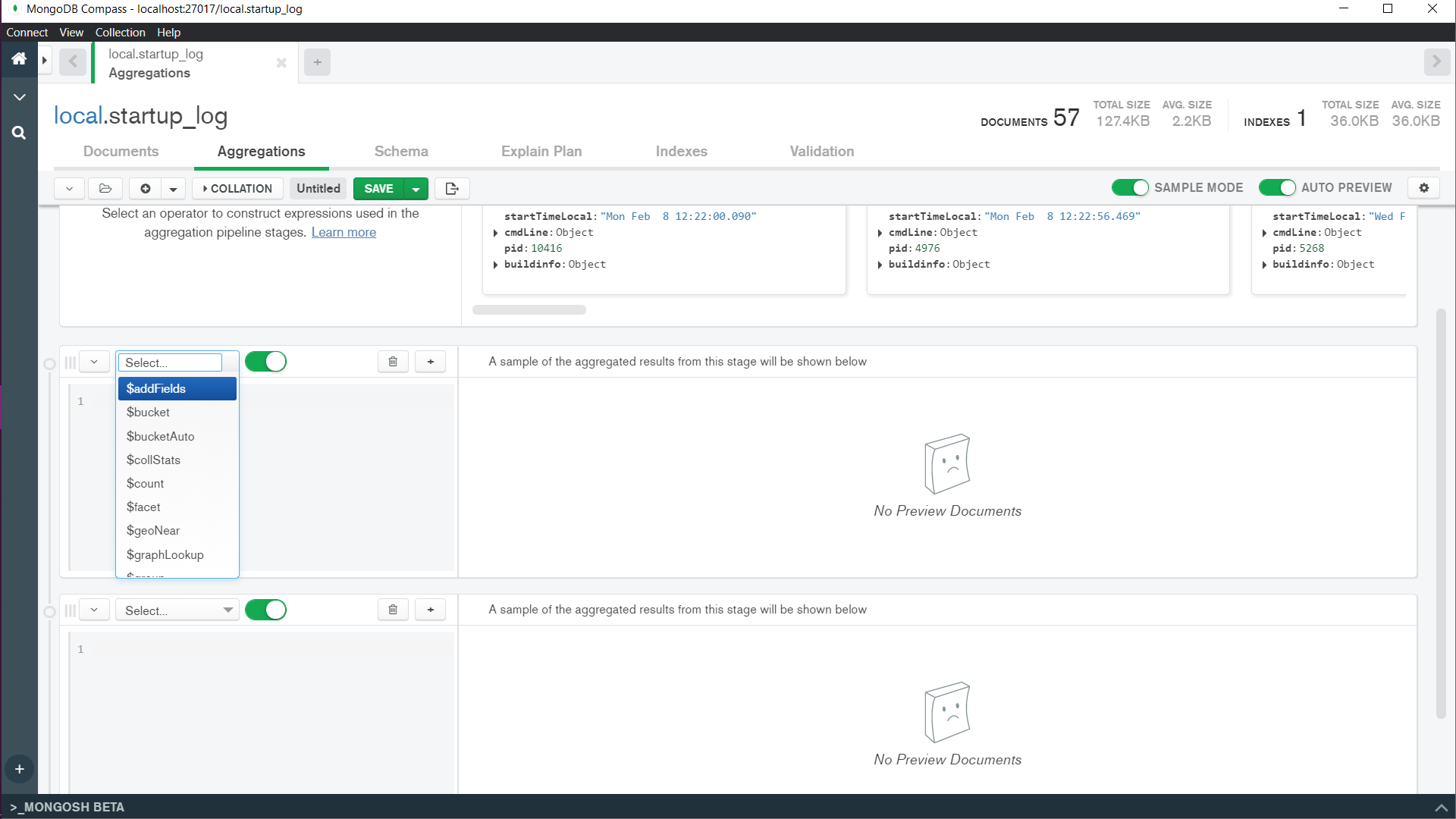Click the vertical page scrollbar
This screenshot has height=819, width=1456.
click(x=1441, y=513)
